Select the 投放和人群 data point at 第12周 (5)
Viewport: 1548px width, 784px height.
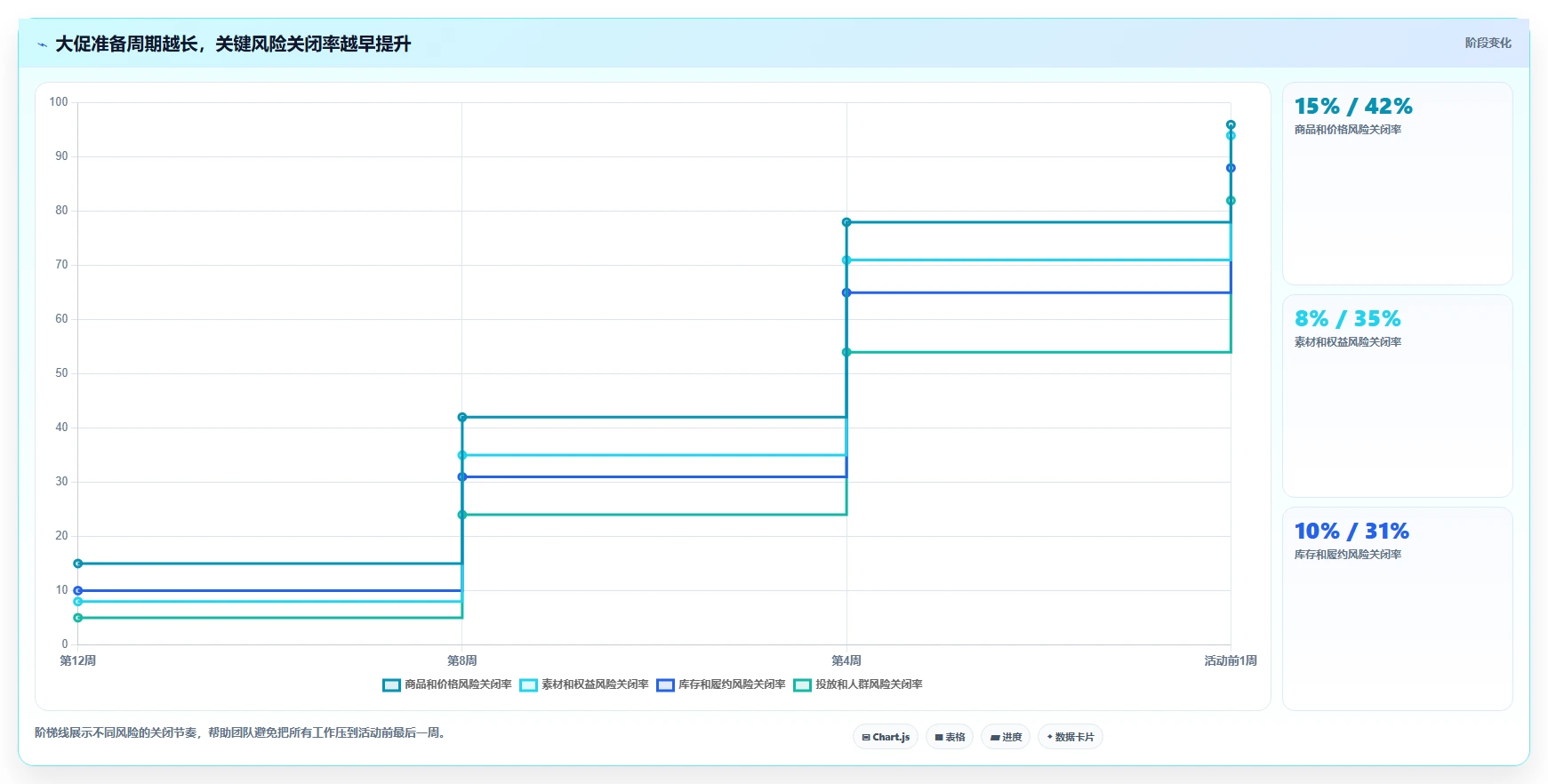click(77, 618)
